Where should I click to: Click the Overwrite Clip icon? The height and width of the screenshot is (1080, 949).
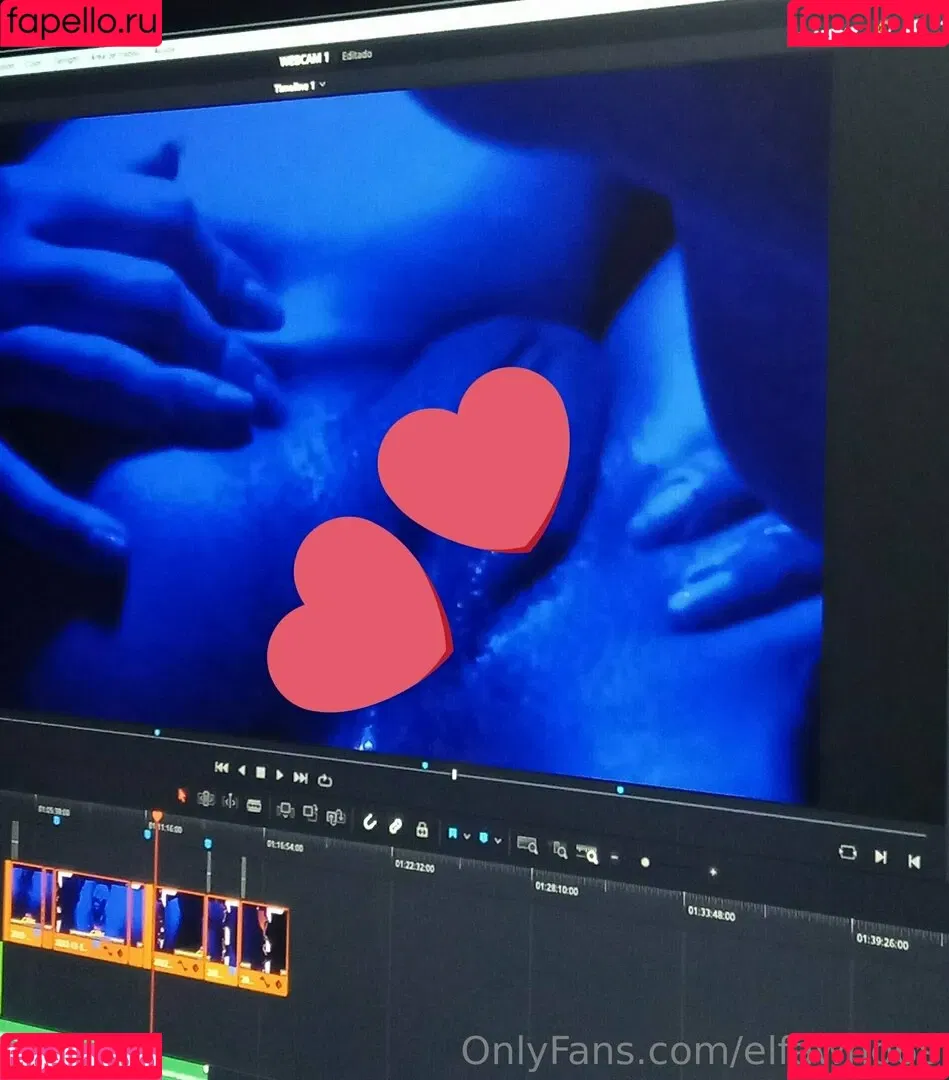pyautogui.click(x=310, y=813)
